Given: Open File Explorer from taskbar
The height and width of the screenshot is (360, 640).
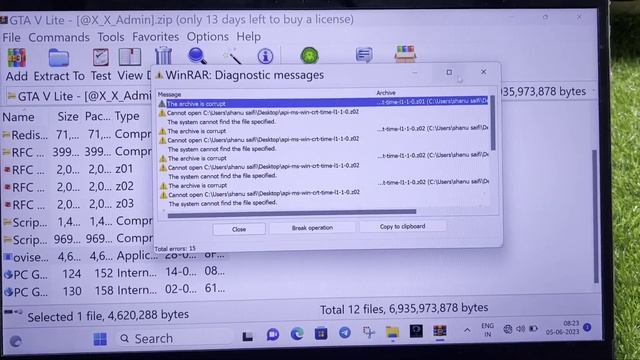Looking at the screenshot, I should pos(392,332).
